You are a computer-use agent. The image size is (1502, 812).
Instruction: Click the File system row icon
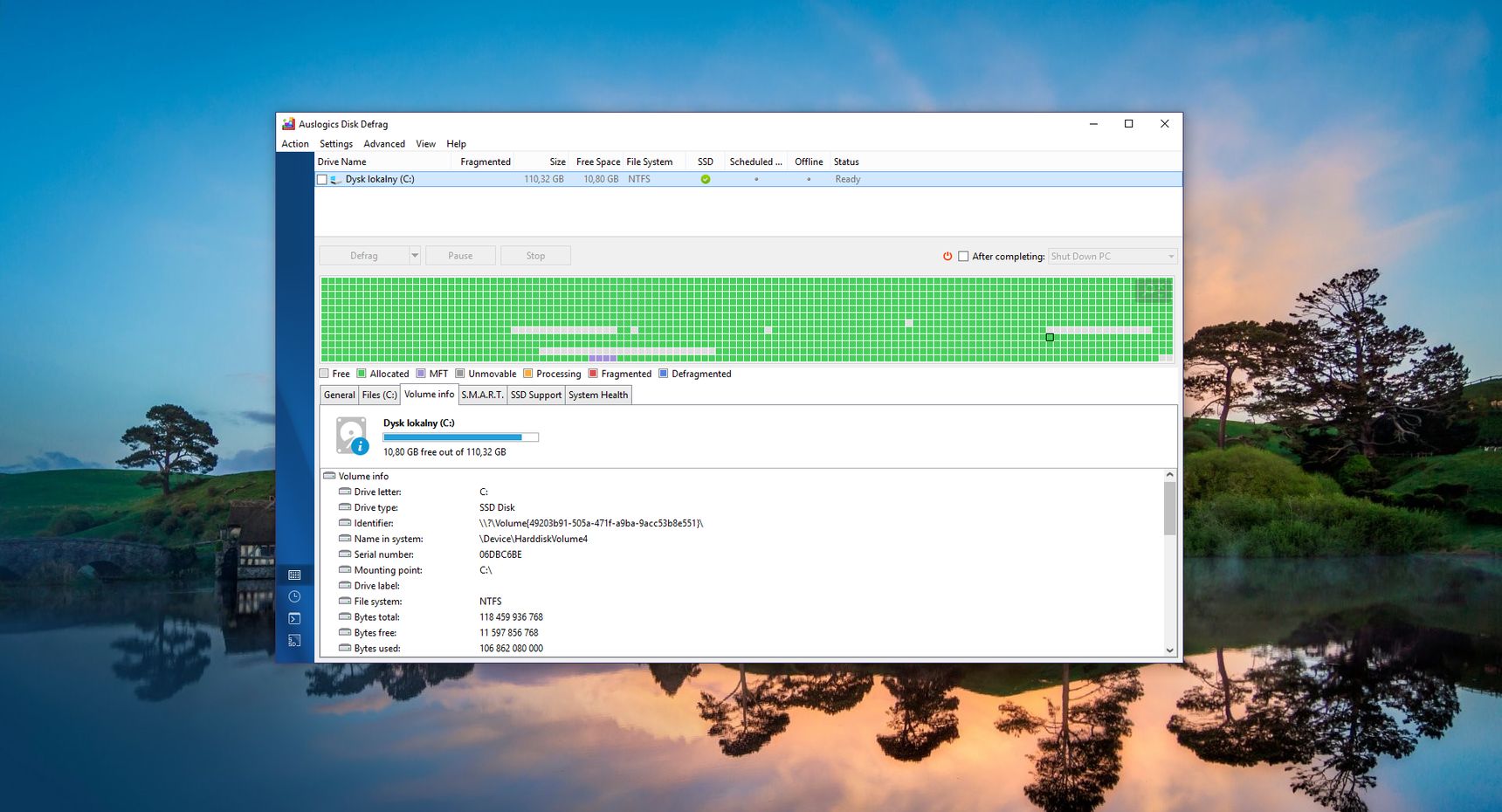click(345, 602)
